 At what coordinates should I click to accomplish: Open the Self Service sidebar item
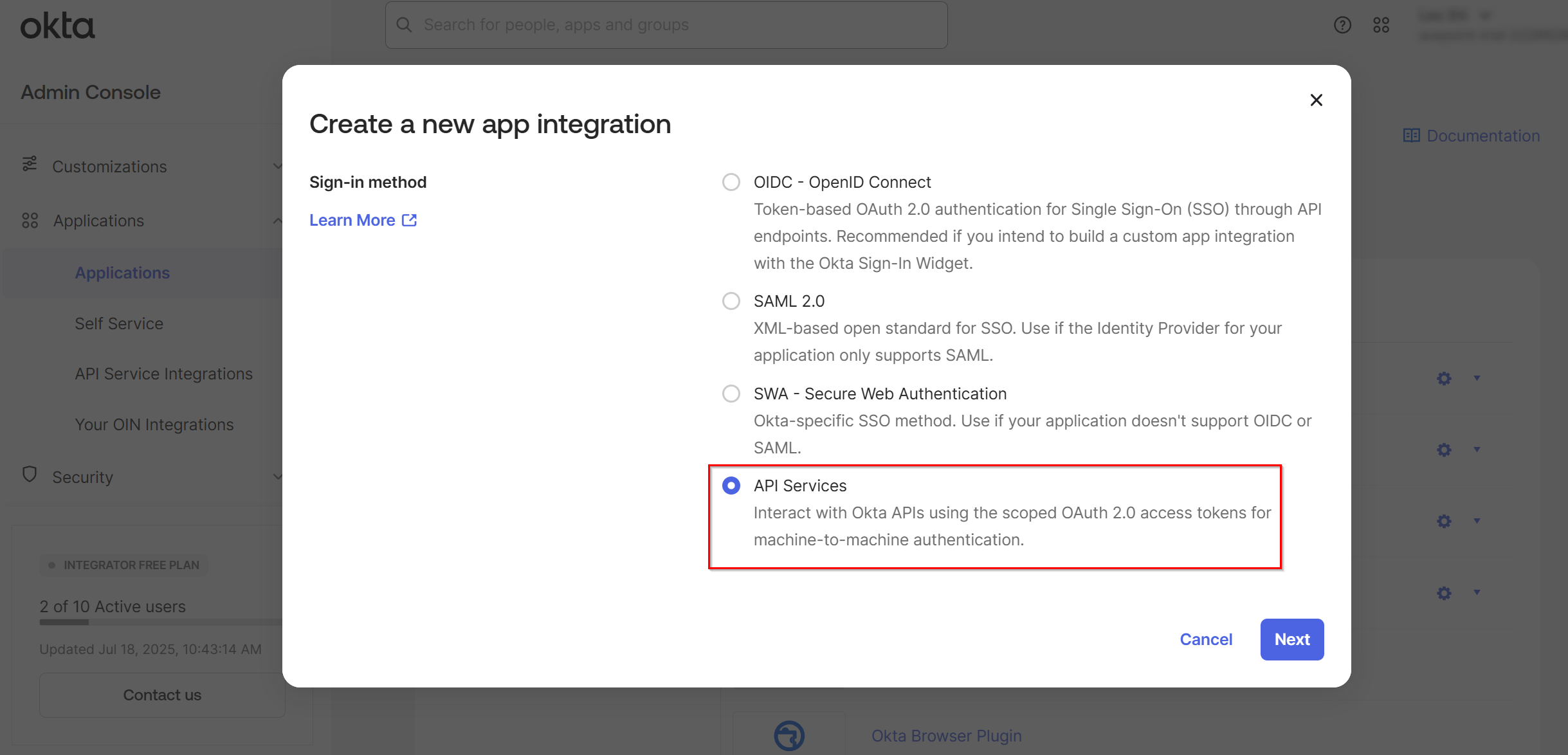point(119,323)
